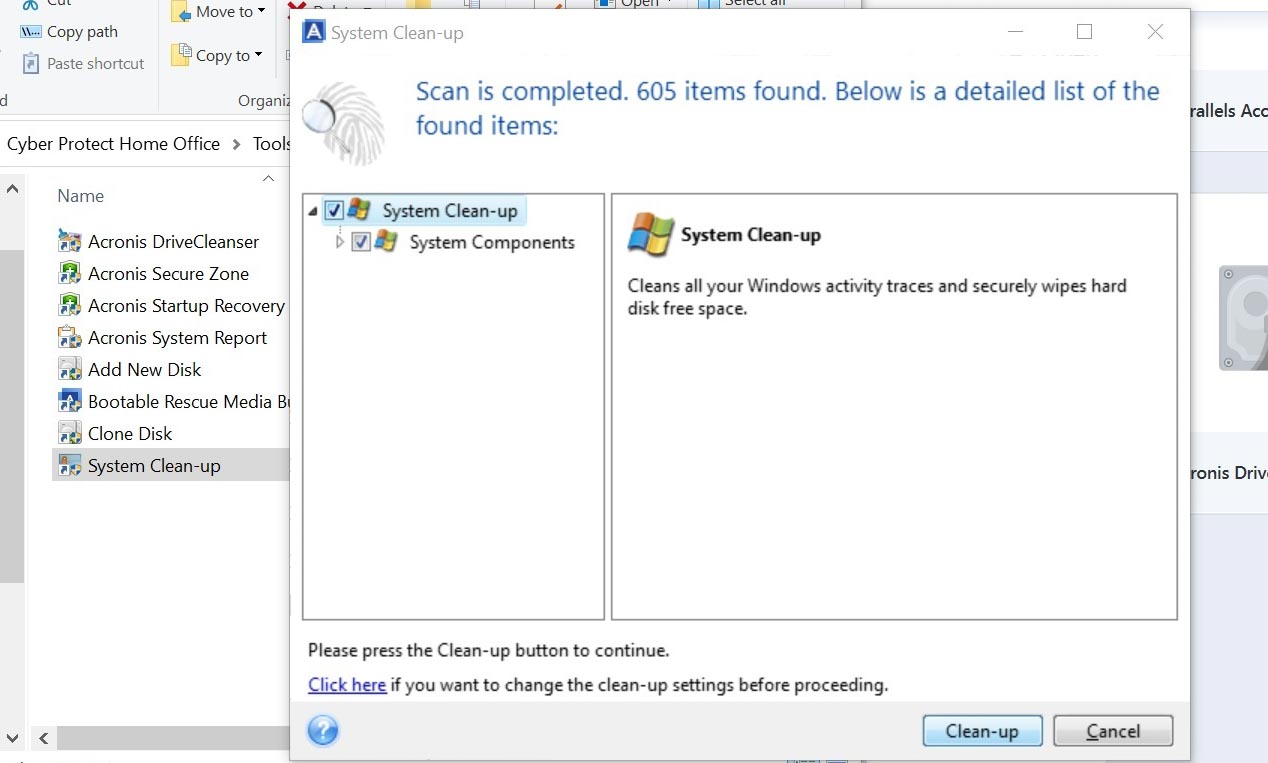Select the Acronis Startup Recovery icon
Viewport: 1268px width, 763px height.
click(69, 305)
